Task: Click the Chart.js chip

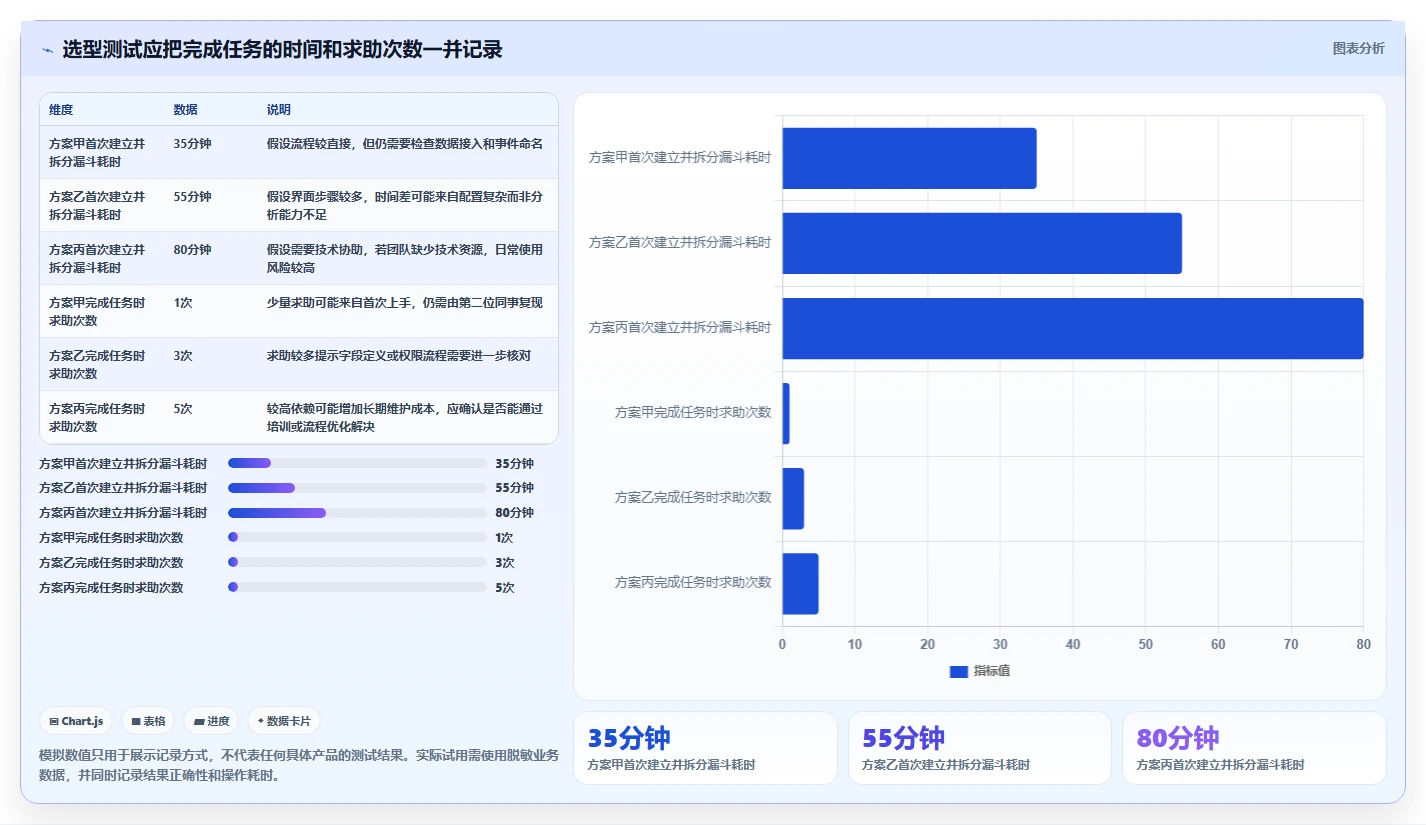Action: (76, 721)
